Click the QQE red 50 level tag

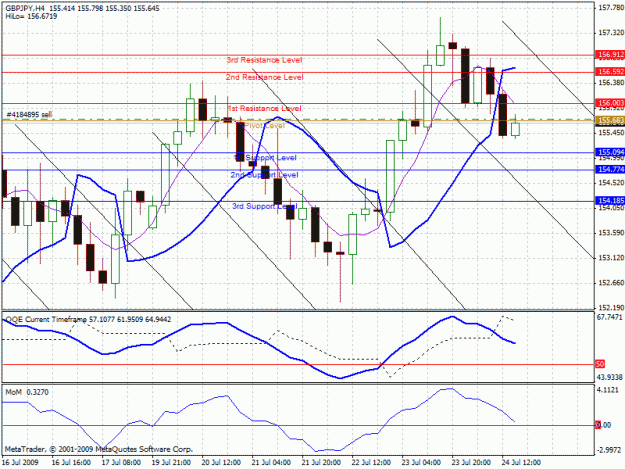(x=600, y=364)
